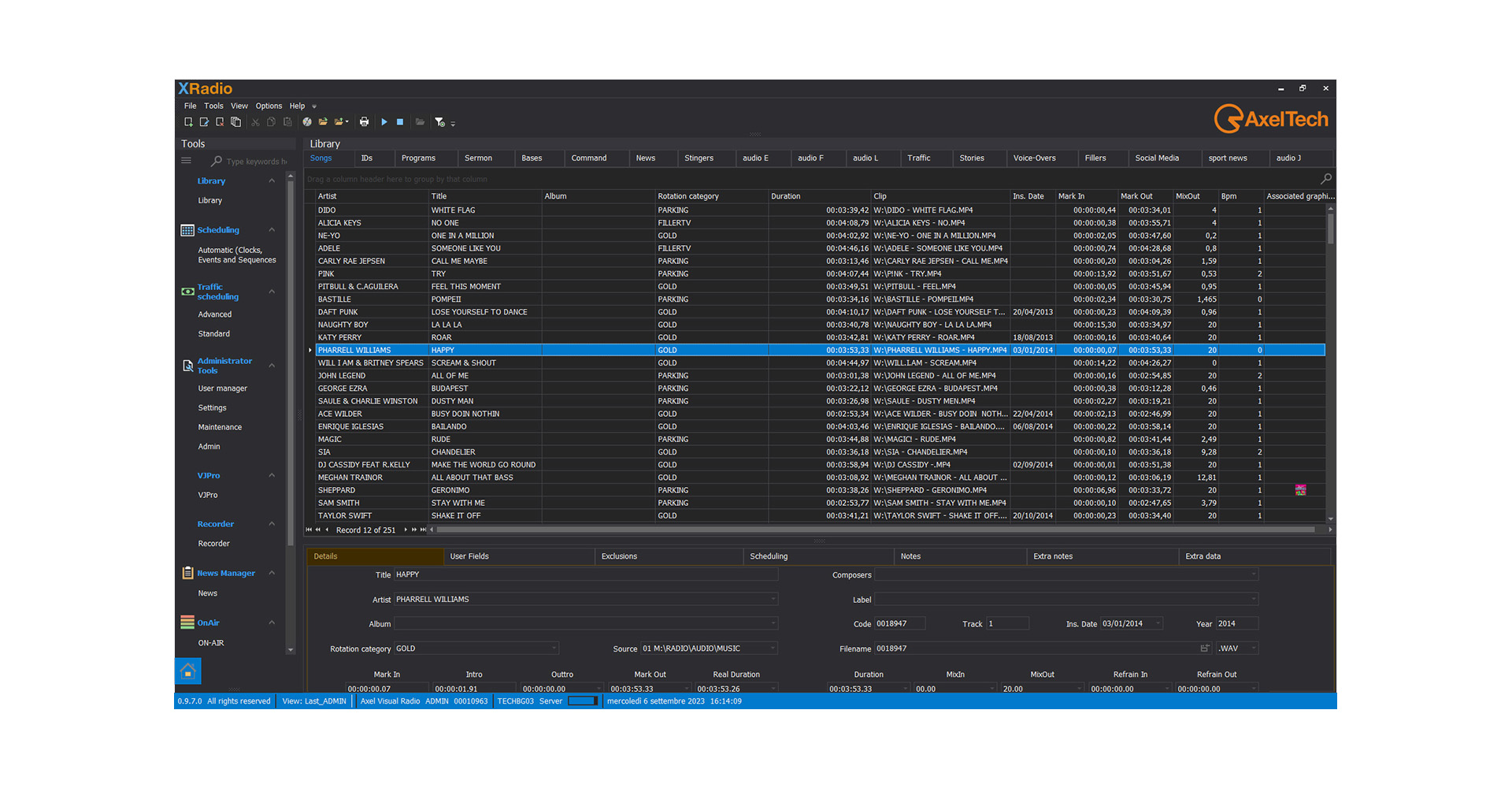The image size is (1512, 788).
Task: Collapse the Scheduling section
Action: click(x=272, y=230)
